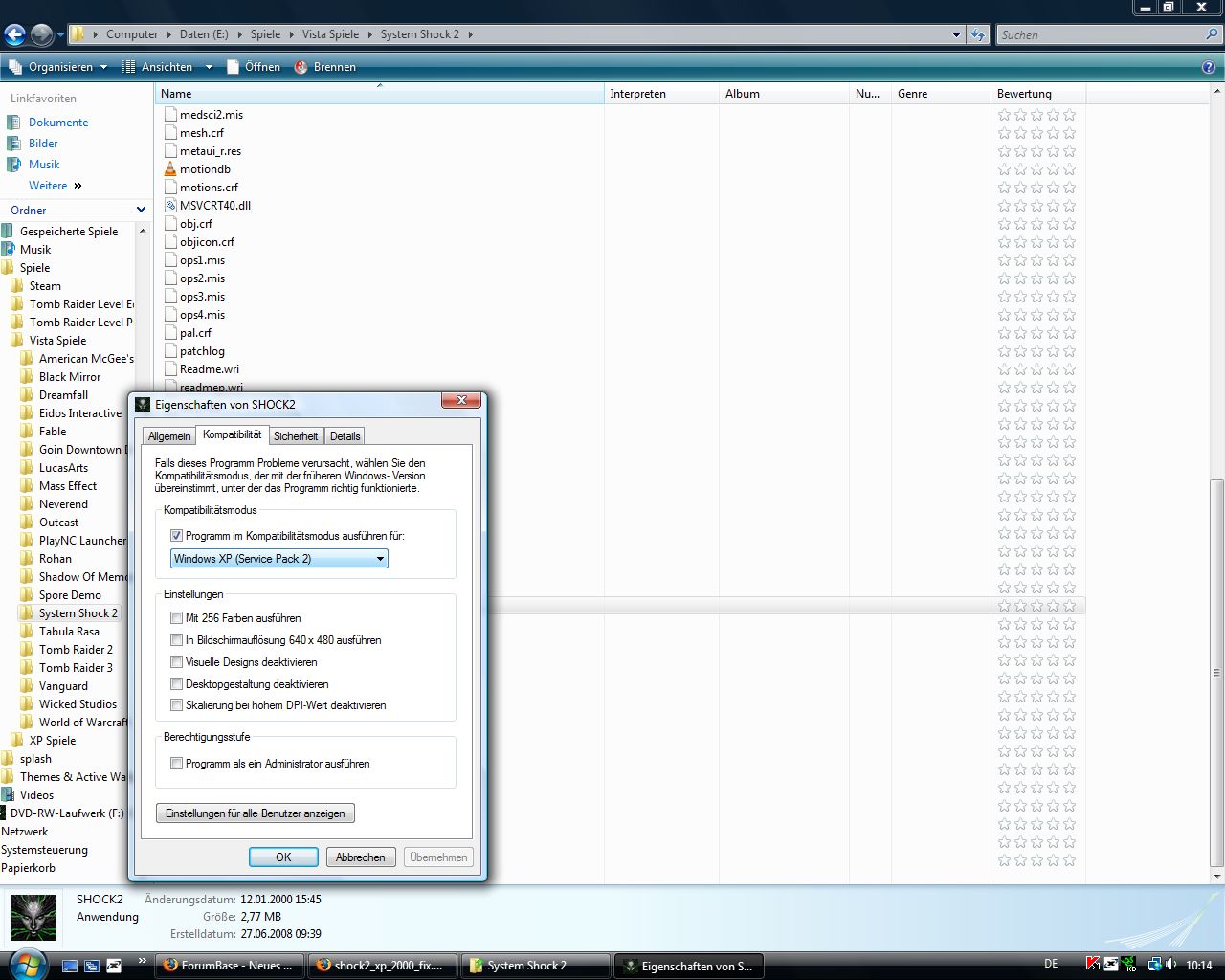Click the refresh icon beside address bar
Viewport: 1225px width, 980px height.
(x=977, y=34)
